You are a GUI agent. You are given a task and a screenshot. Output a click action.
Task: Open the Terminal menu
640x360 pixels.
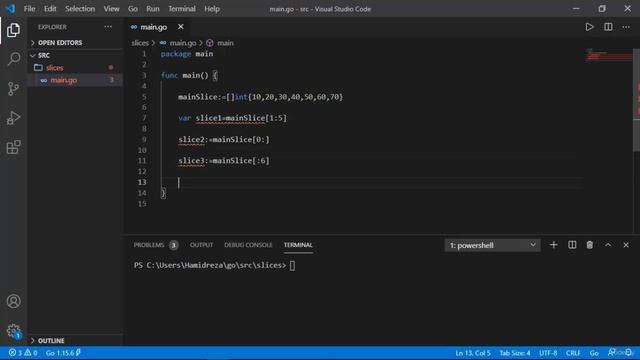pos(182,9)
